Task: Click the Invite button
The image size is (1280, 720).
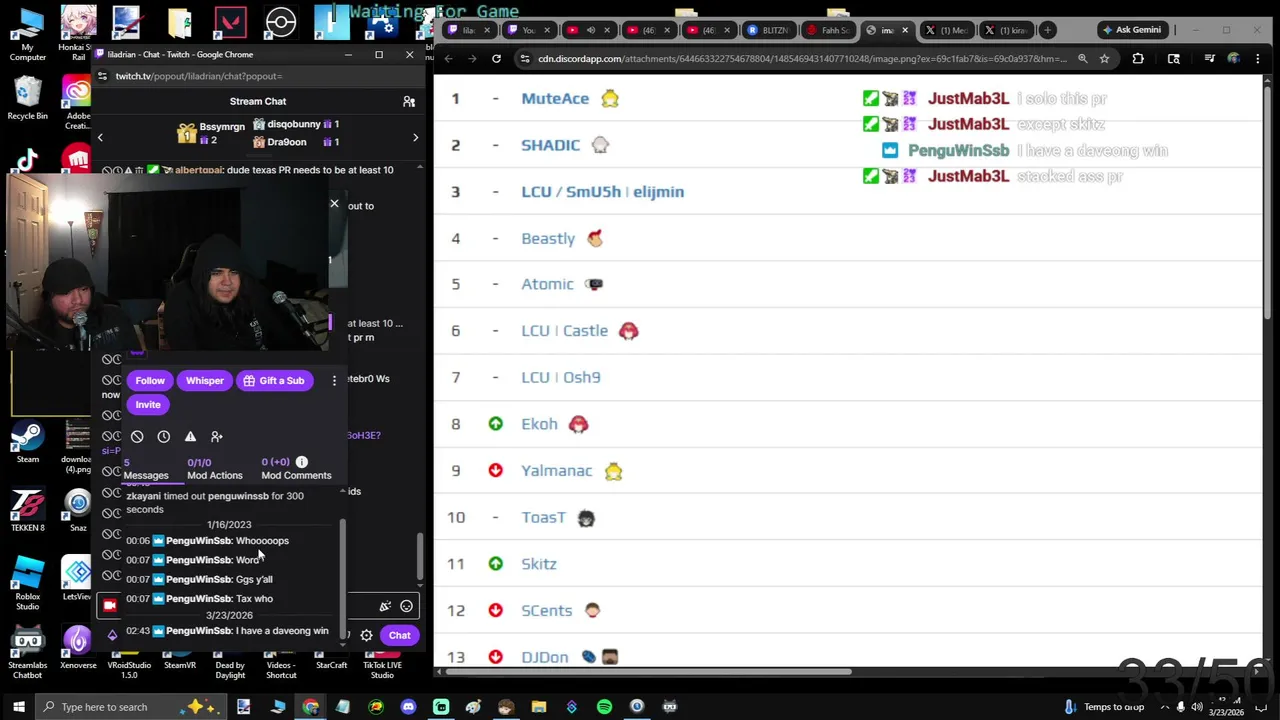Action: 148,405
